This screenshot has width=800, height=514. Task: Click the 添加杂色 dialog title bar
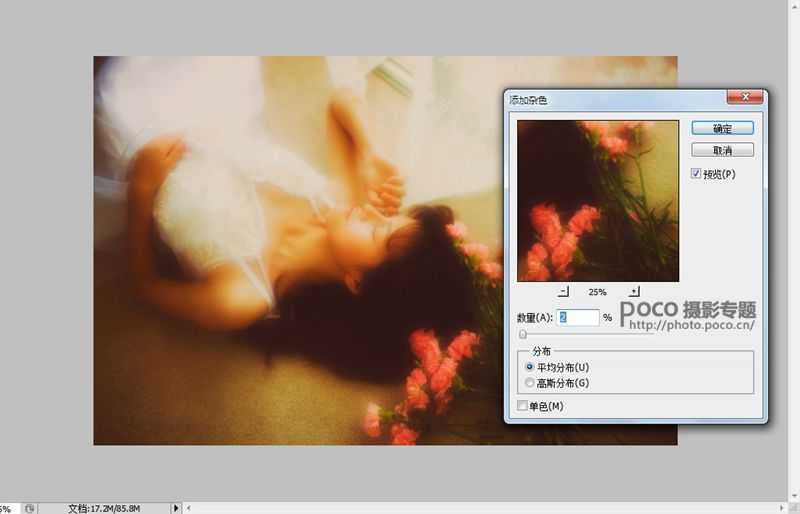(600, 99)
